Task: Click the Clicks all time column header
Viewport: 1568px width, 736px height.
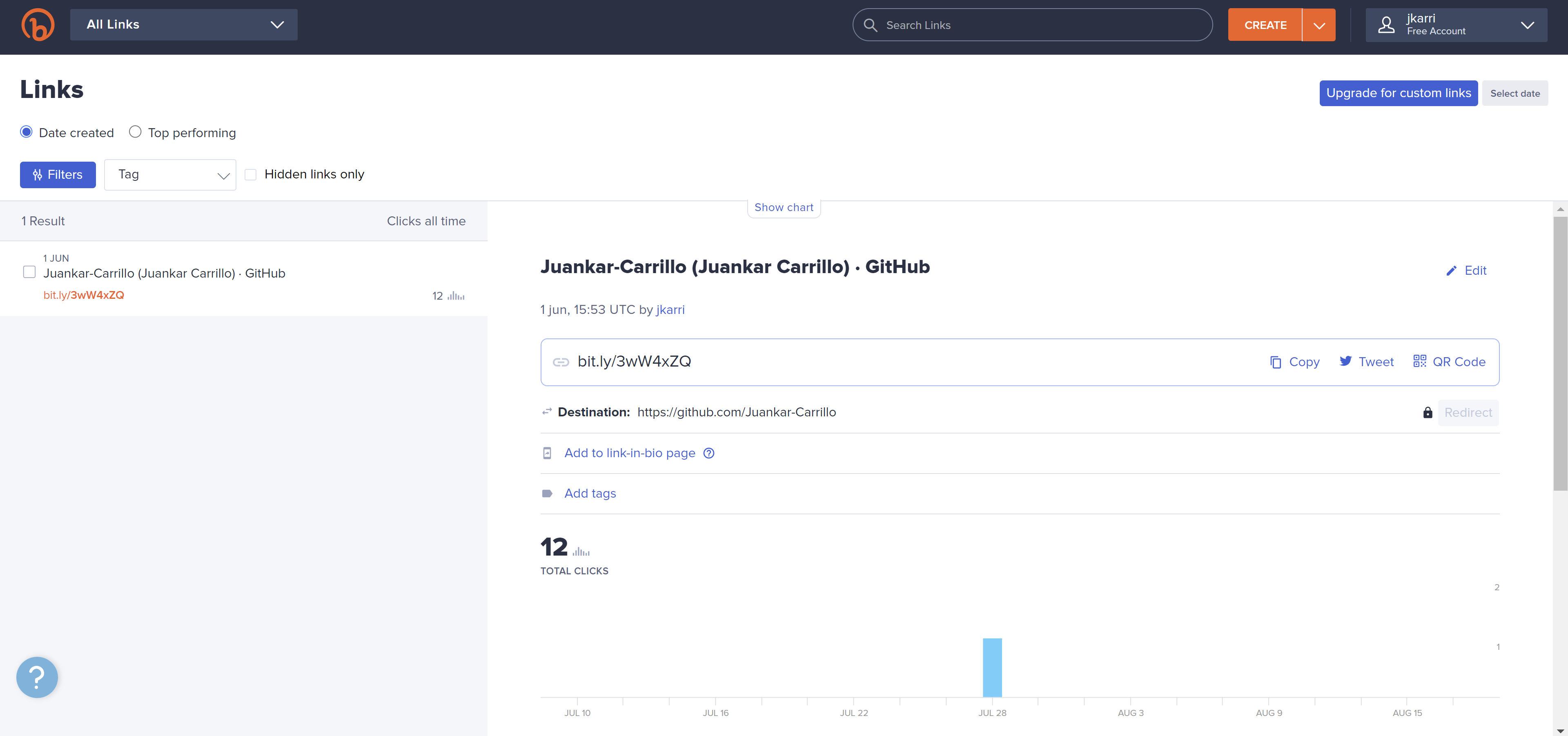Action: tap(426, 221)
